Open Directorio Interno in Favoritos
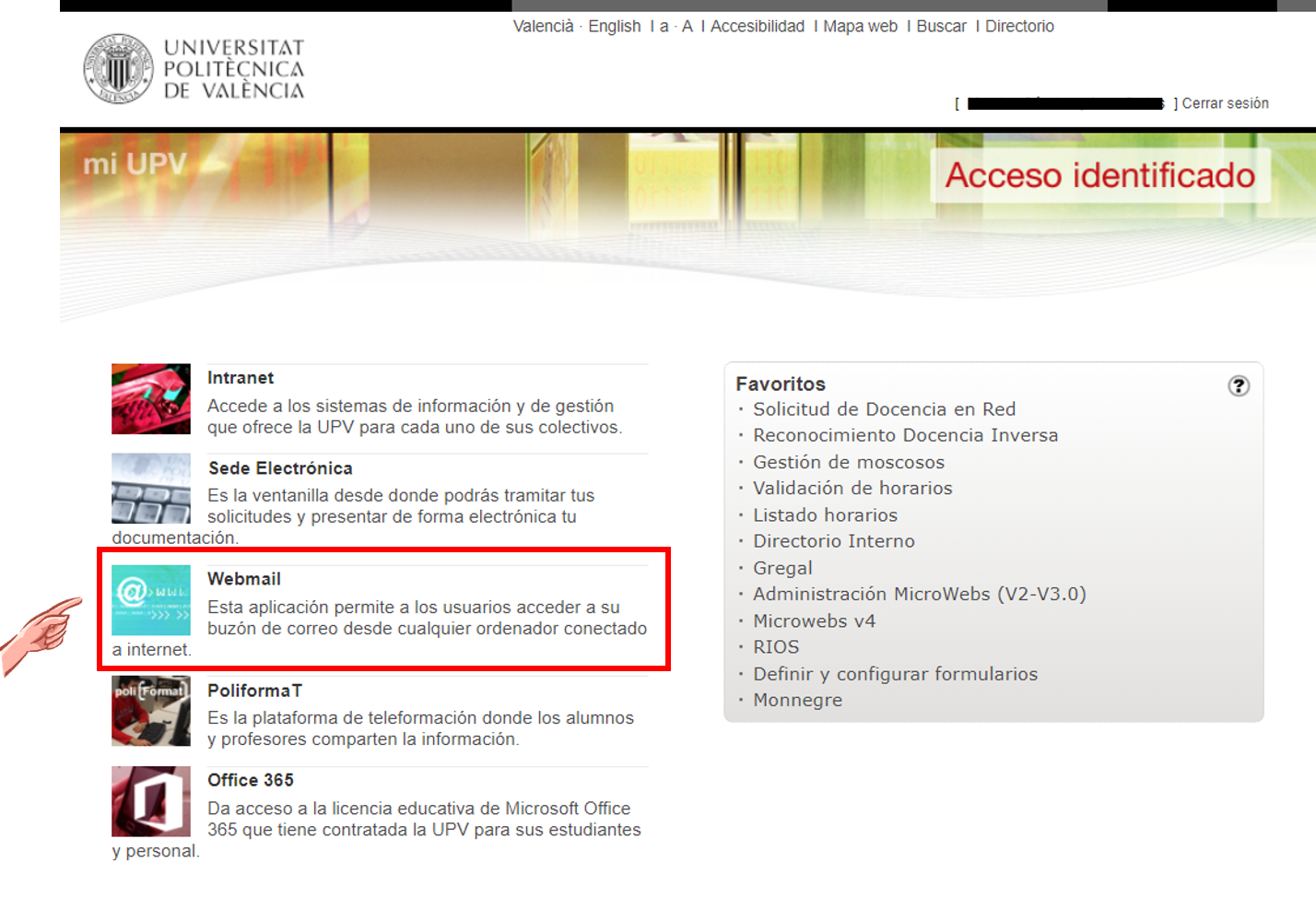This screenshot has height=898, width=1316. coord(833,541)
